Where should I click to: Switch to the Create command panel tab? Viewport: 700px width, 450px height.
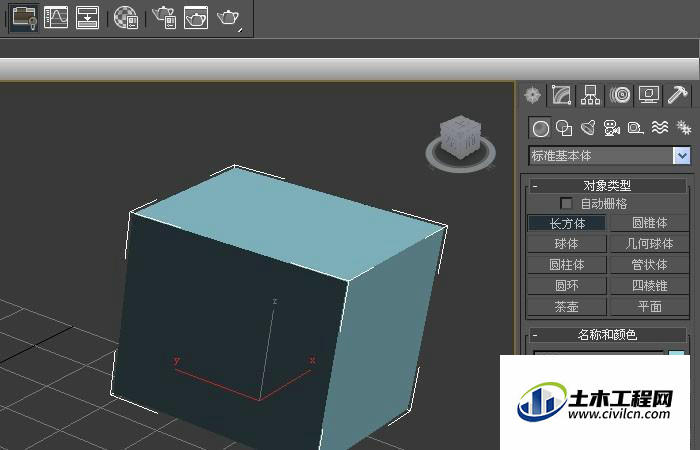(533, 95)
